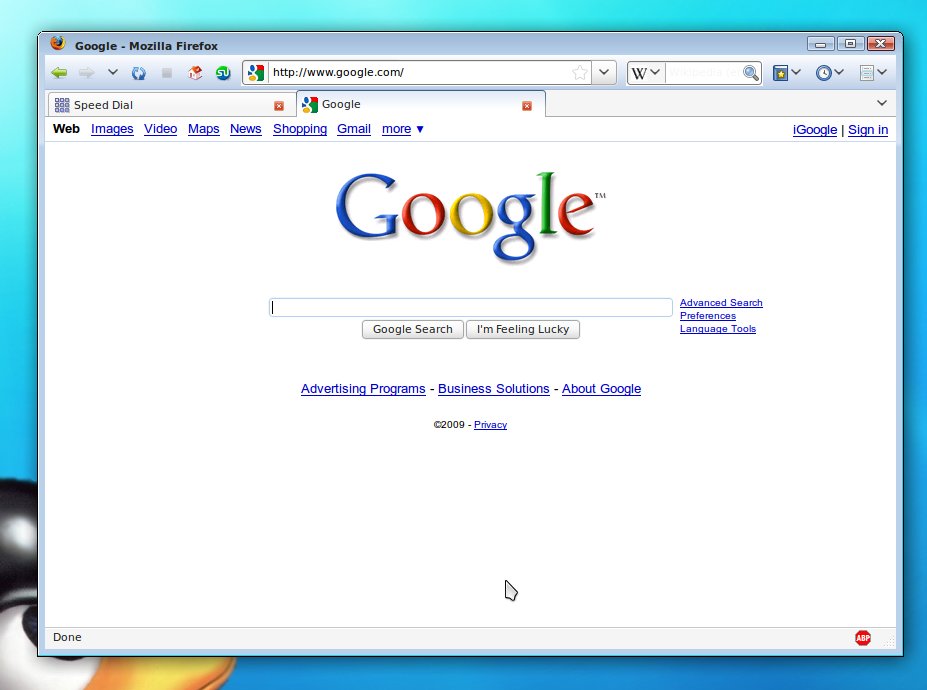The height and width of the screenshot is (690, 927).
Task: Close the Speed Dial tab
Action: (279, 106)
